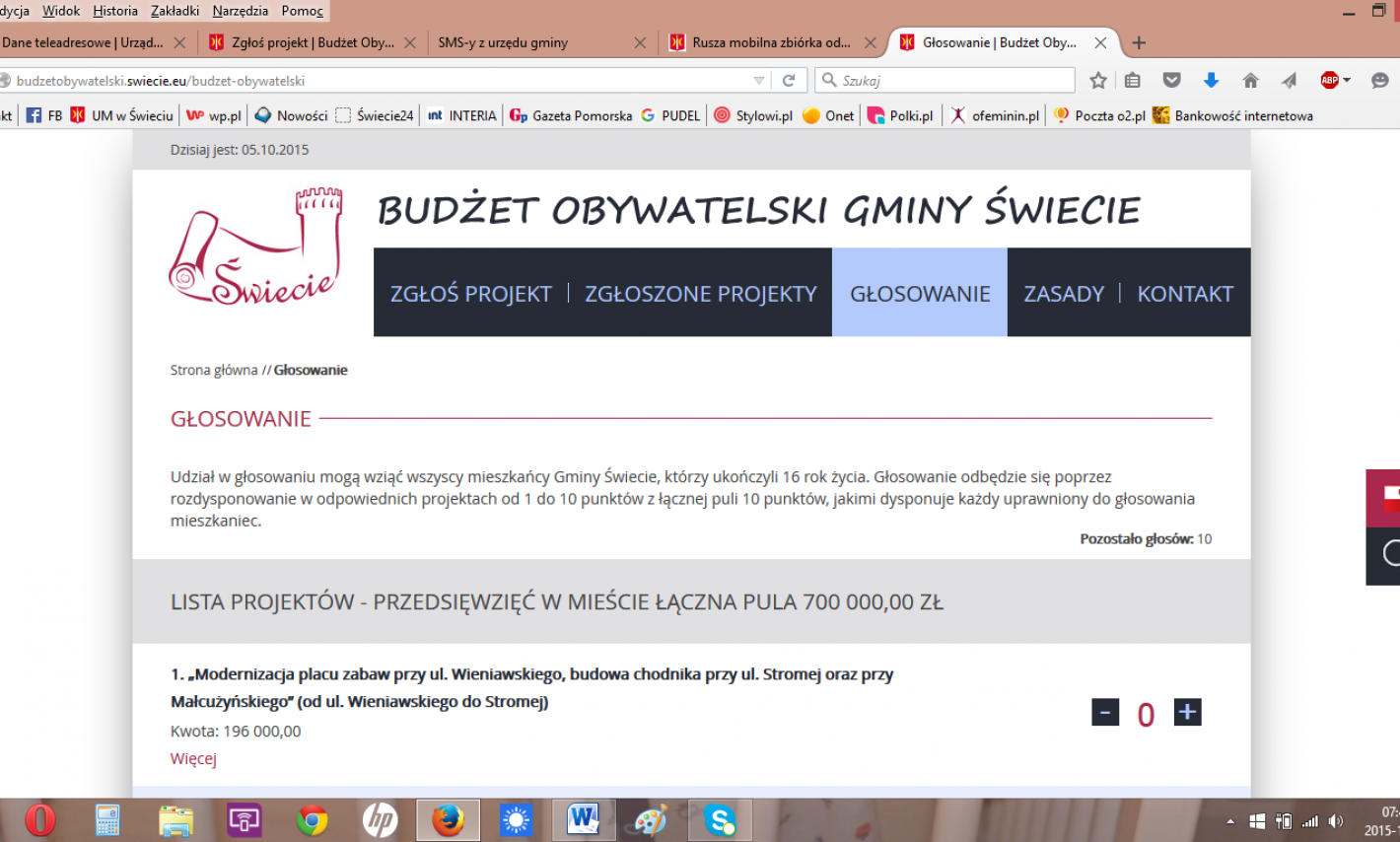Open the INTERIA bookmark

click(x=461, y=115)
